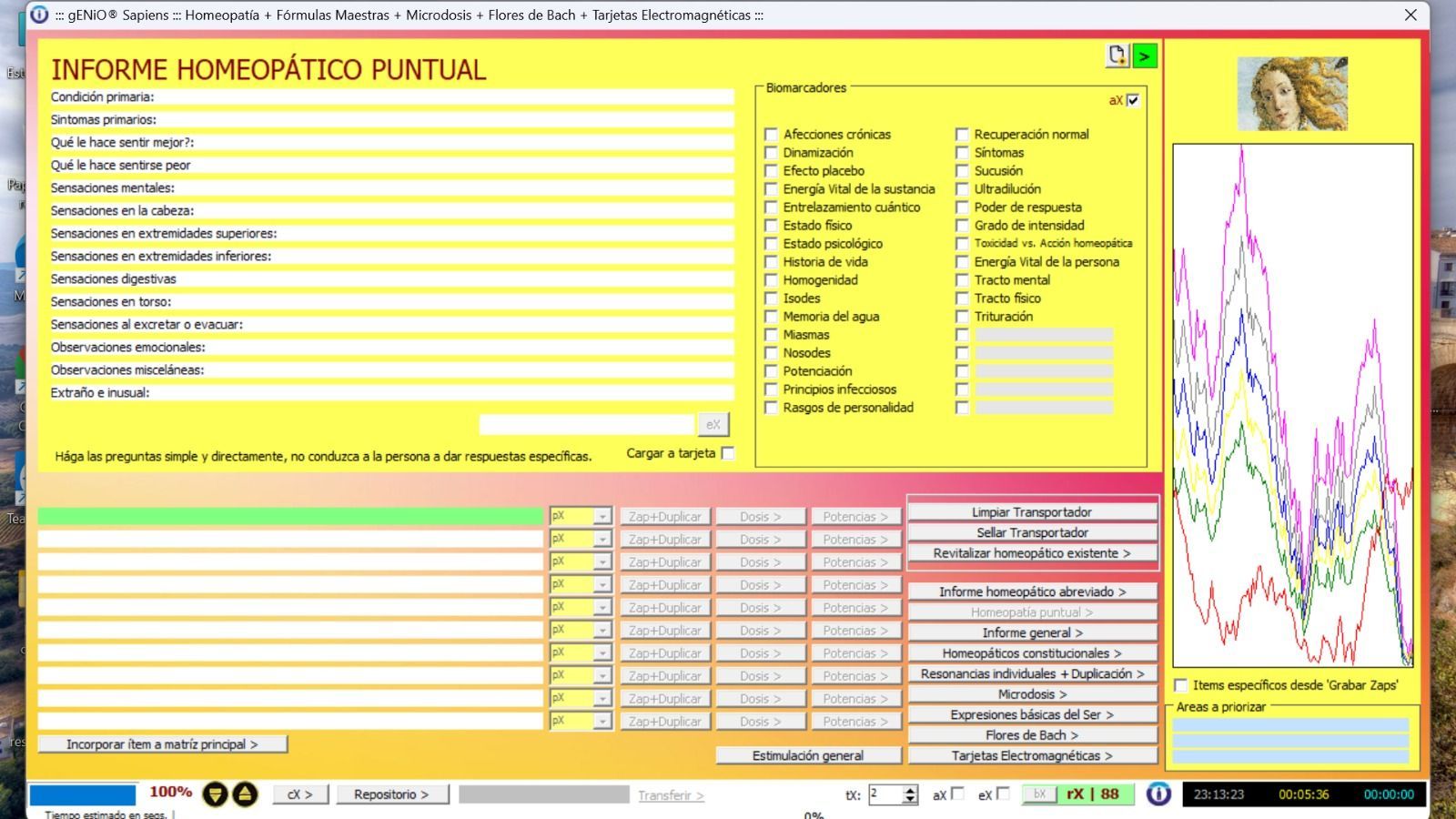Image resolution: width=1456 pixels, height=819 pixels.
Task: Open Resonancias individuales + Duplicación
Action: click(1032, 673)
